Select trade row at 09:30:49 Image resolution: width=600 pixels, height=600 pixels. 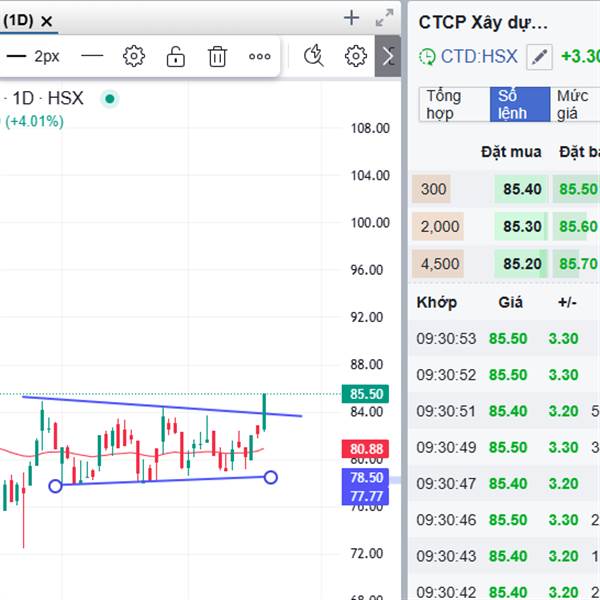pyautogui.click(x=504, y=447)
